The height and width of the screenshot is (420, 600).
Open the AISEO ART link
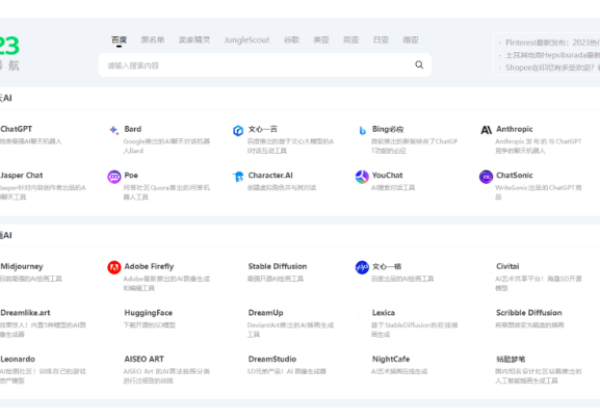144,359
